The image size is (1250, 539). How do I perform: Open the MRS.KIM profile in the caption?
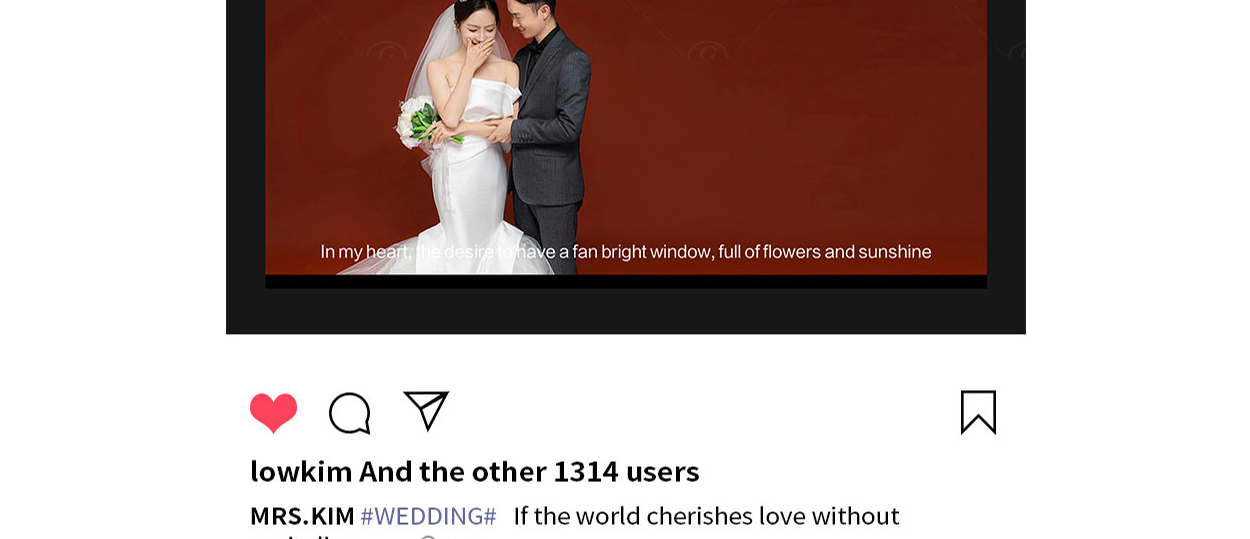302,516
